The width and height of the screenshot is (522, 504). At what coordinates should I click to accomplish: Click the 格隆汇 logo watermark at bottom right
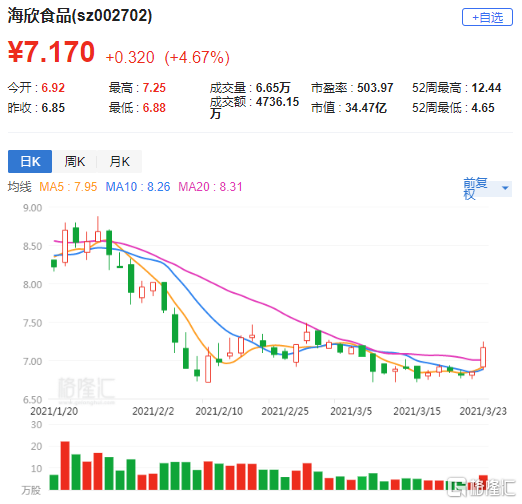[x=482, y=488]
